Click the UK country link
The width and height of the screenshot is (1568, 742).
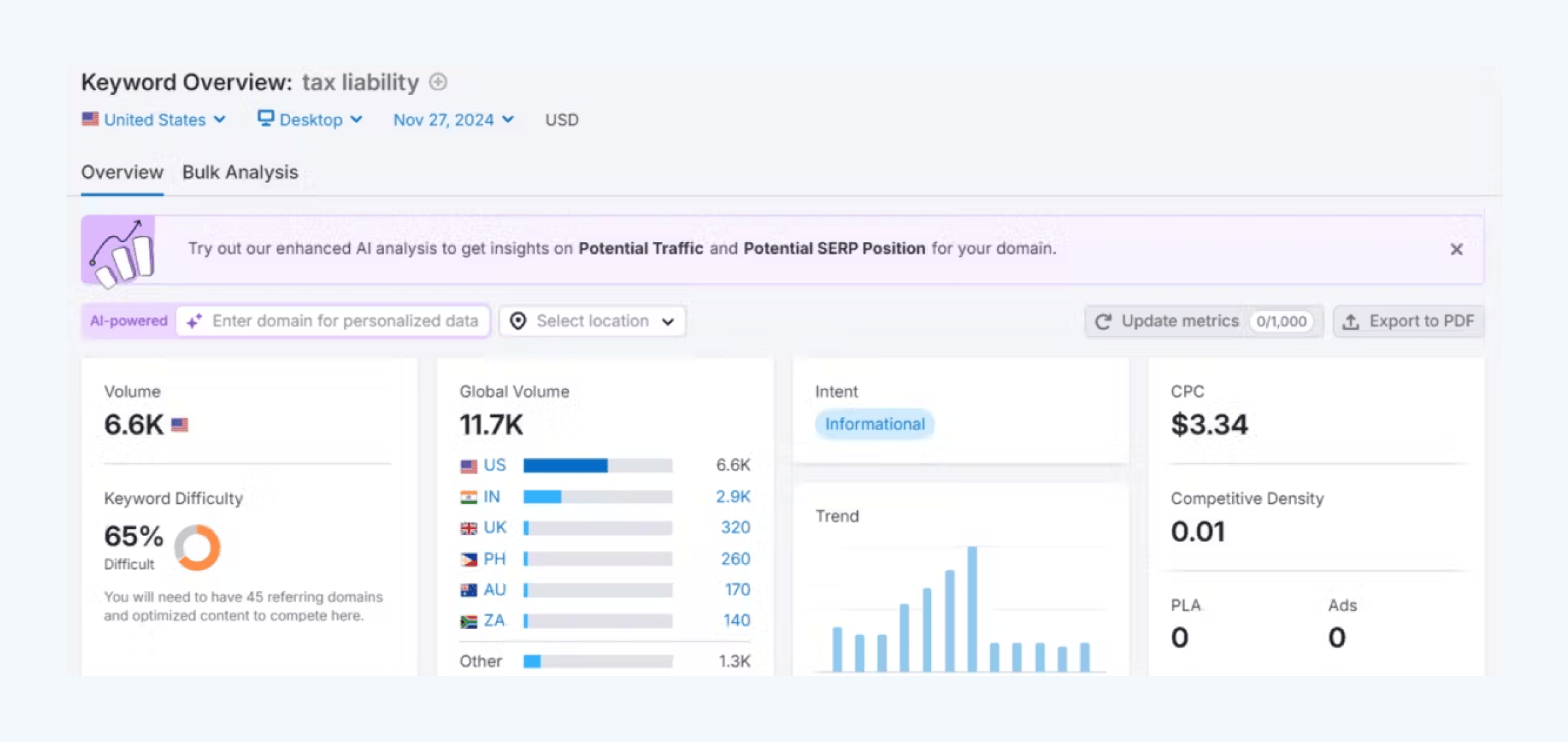coord(495,528)
